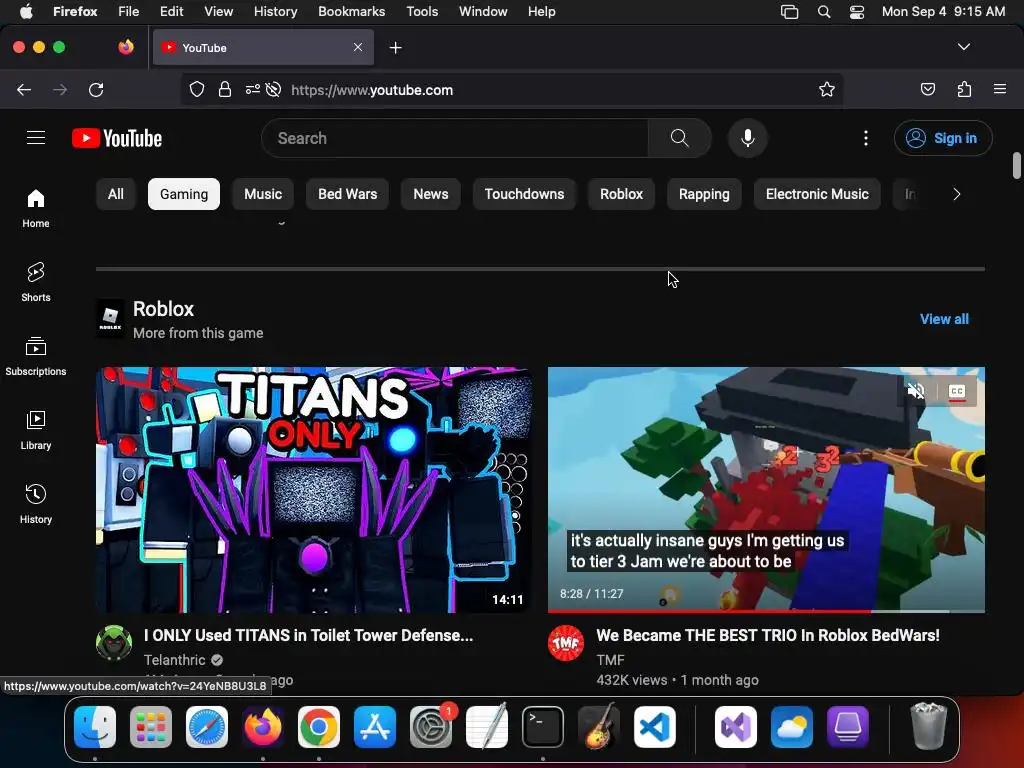Save page to Pocket

pos(927,89)
